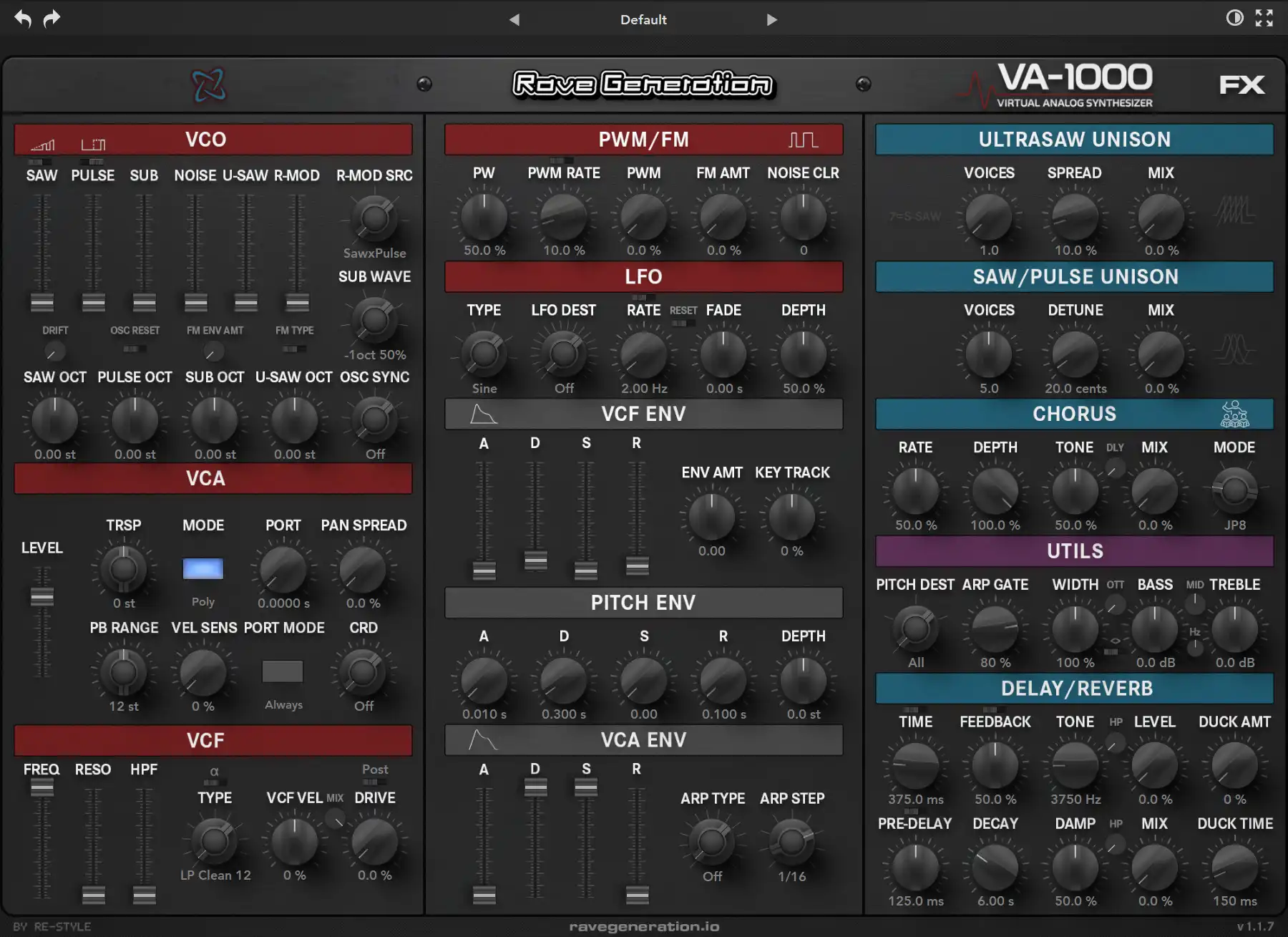Click the UTILS section header
Screen dimensions: 1288x937
pyautogui.click(x=1075, y=551)
